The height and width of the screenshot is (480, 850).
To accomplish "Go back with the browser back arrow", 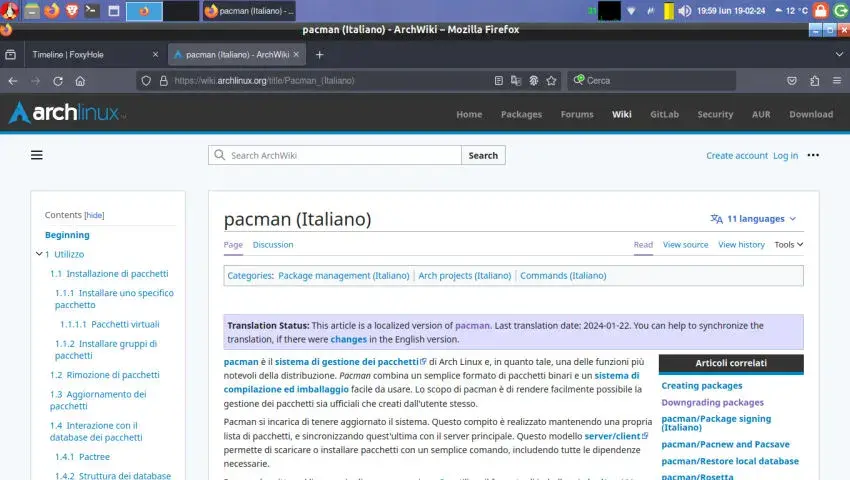I will 13,81.
